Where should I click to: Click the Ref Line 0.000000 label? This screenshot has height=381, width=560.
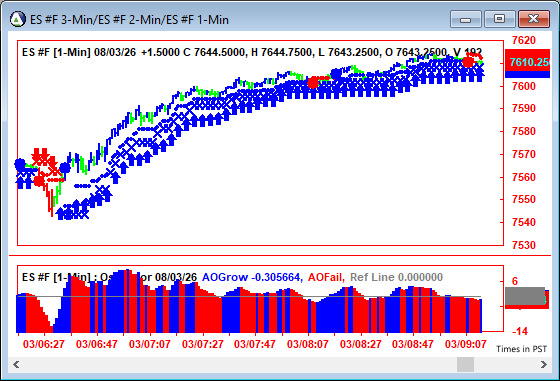pos(396,277)
